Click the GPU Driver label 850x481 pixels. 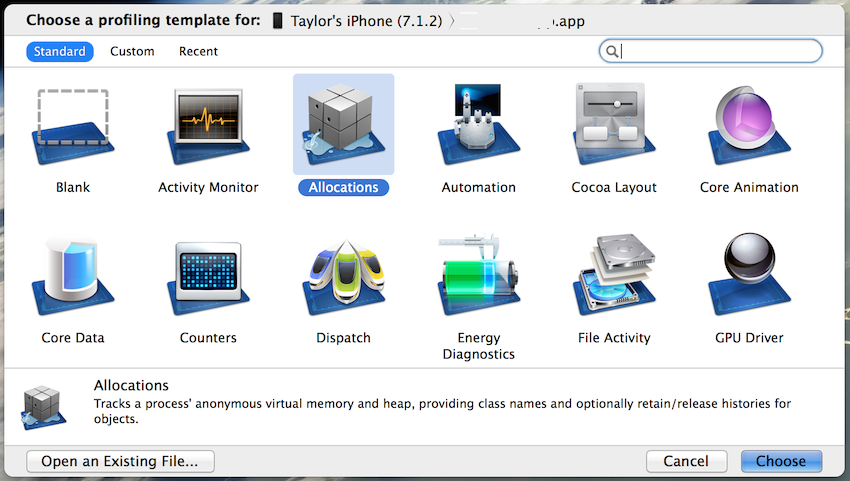click(749, 338)
